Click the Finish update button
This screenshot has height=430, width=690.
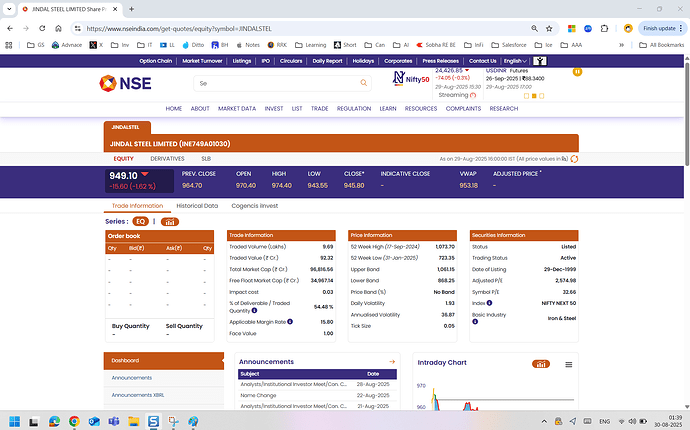point(662,29)
